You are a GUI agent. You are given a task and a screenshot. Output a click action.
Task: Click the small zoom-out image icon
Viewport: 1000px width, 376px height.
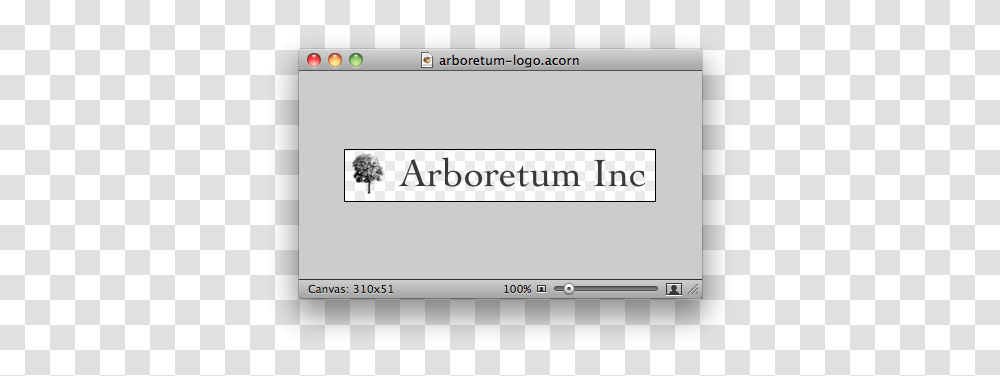coord(541,289)
